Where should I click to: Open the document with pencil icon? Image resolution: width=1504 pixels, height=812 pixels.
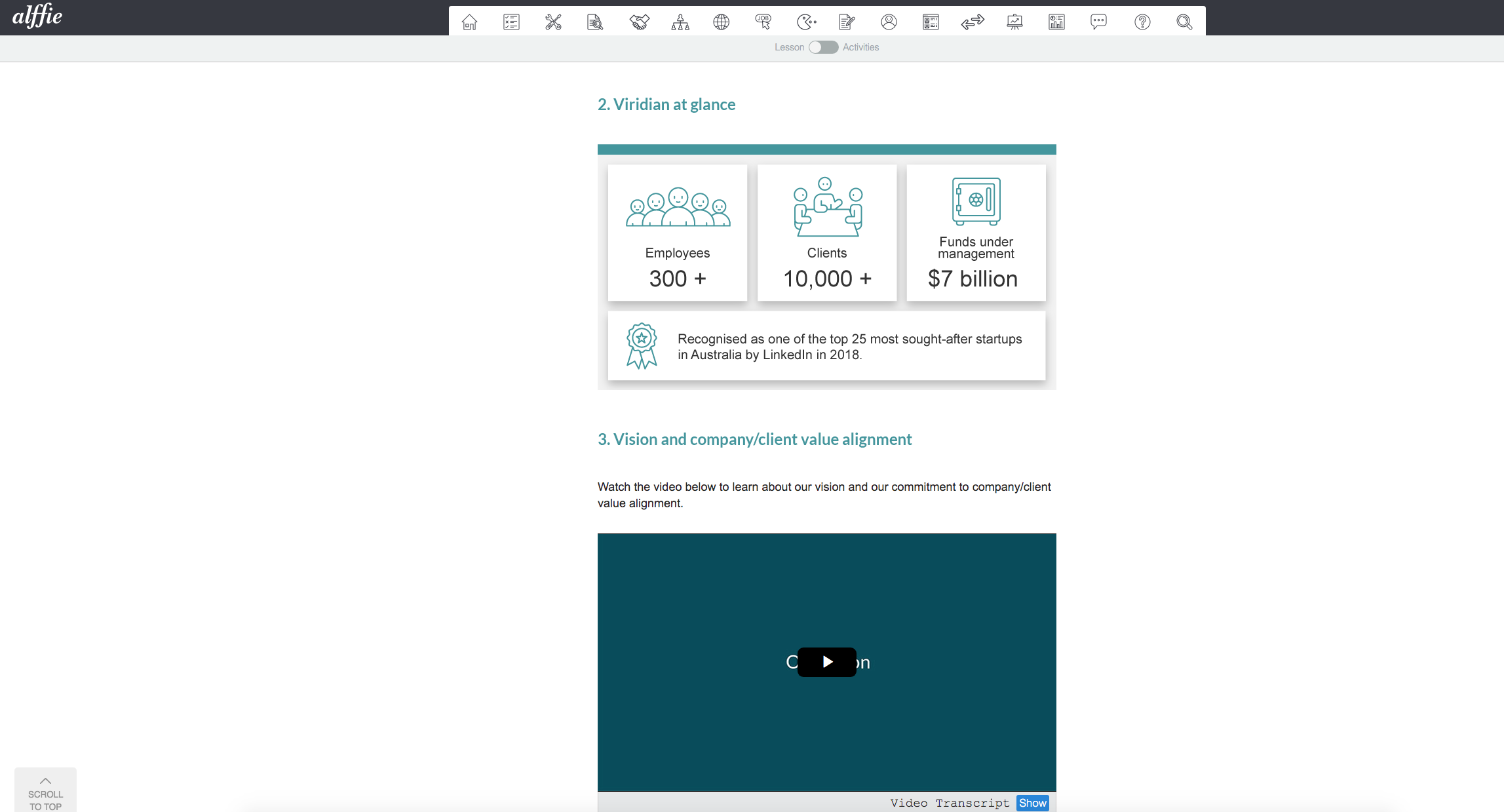847,22
